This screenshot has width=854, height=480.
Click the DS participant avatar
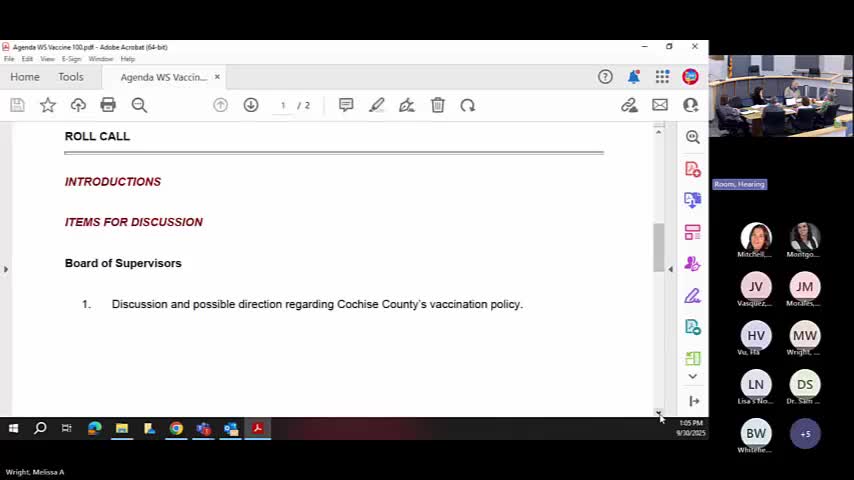805,385
